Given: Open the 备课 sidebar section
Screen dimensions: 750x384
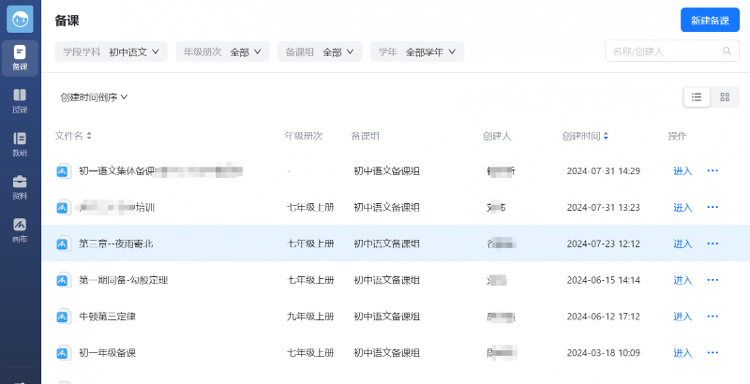Looking at the screenshot, I should point(20,58).
